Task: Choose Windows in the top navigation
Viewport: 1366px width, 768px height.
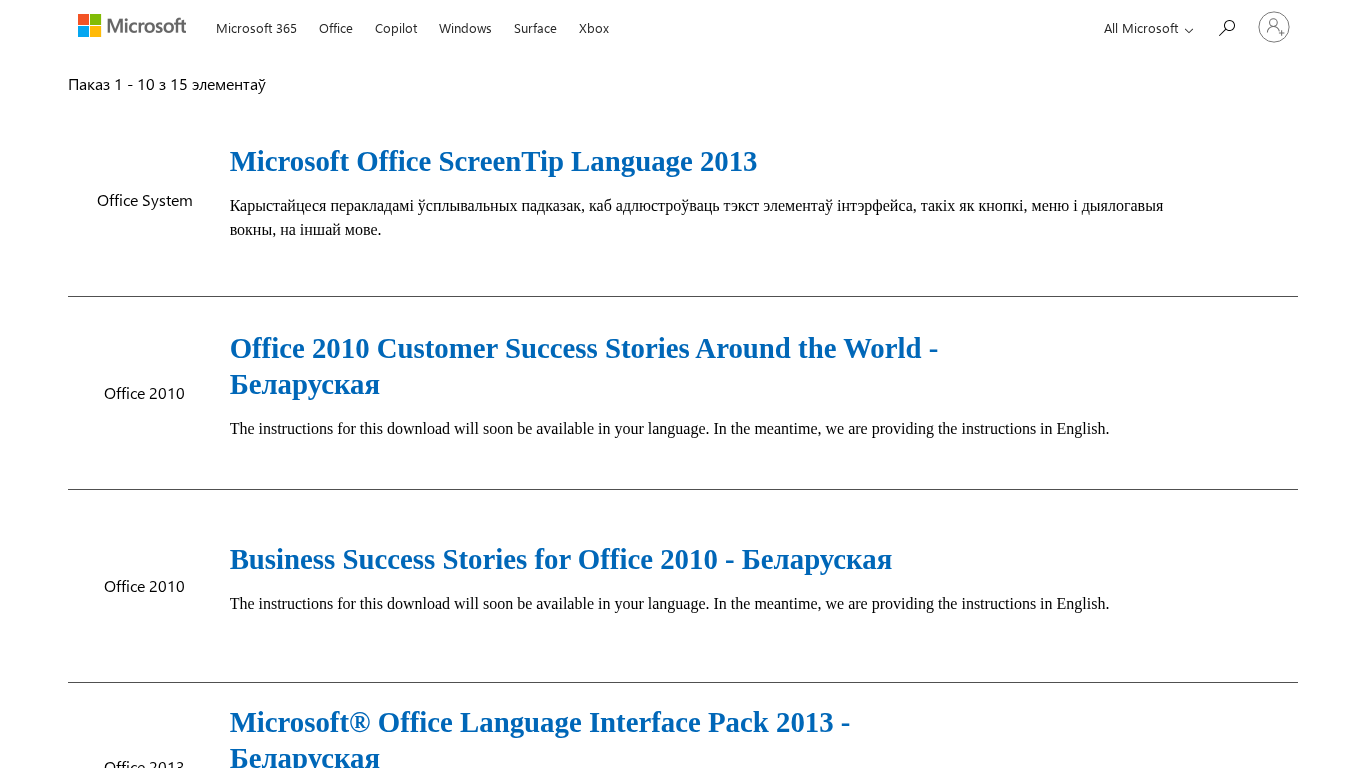Action: coord(465,28)
